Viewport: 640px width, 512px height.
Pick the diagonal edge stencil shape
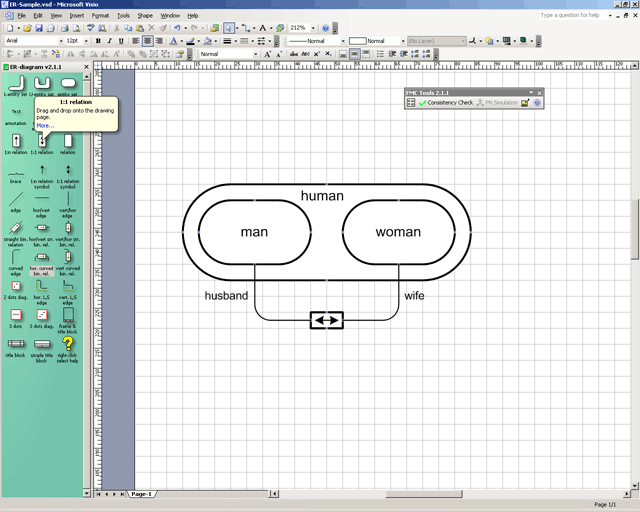click(16, 199)
